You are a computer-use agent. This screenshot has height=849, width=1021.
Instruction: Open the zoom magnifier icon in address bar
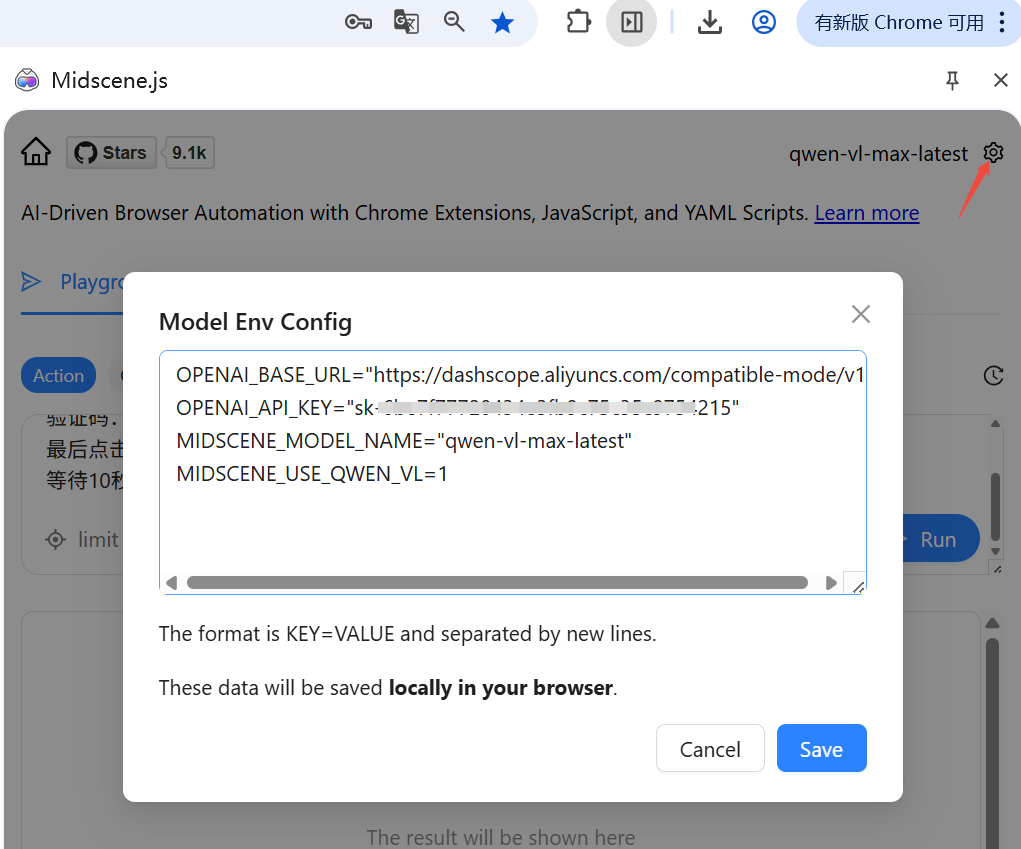pyautogui.click(x=454, y=22)
